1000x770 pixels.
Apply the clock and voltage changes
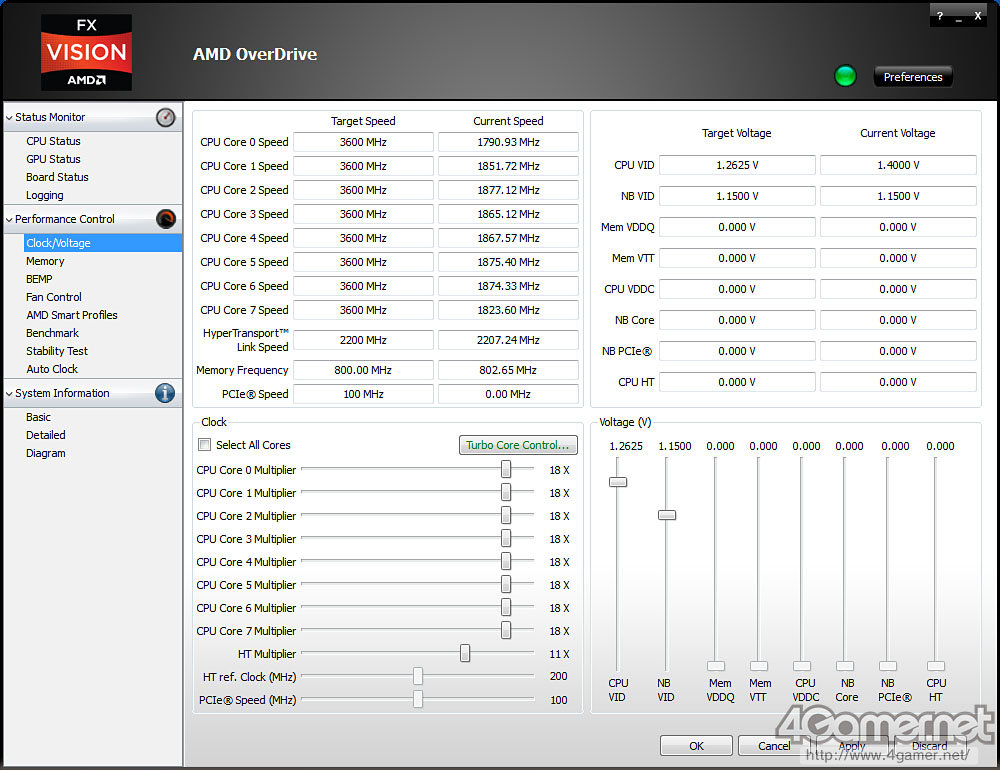pyautogui.click(x=852, y=745)
